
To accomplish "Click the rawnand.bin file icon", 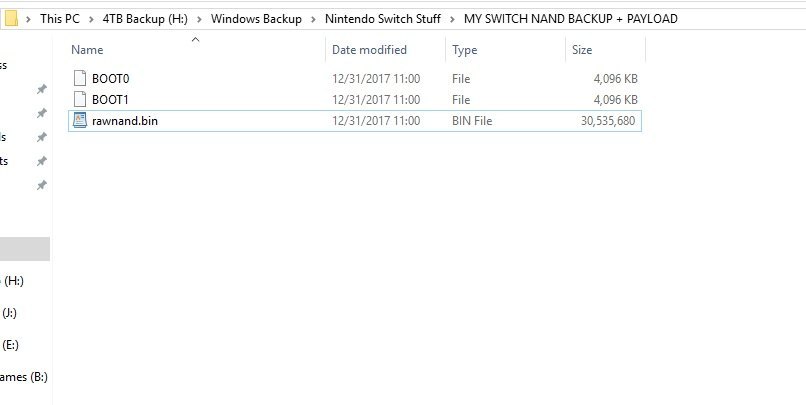I will coord(80,120).
